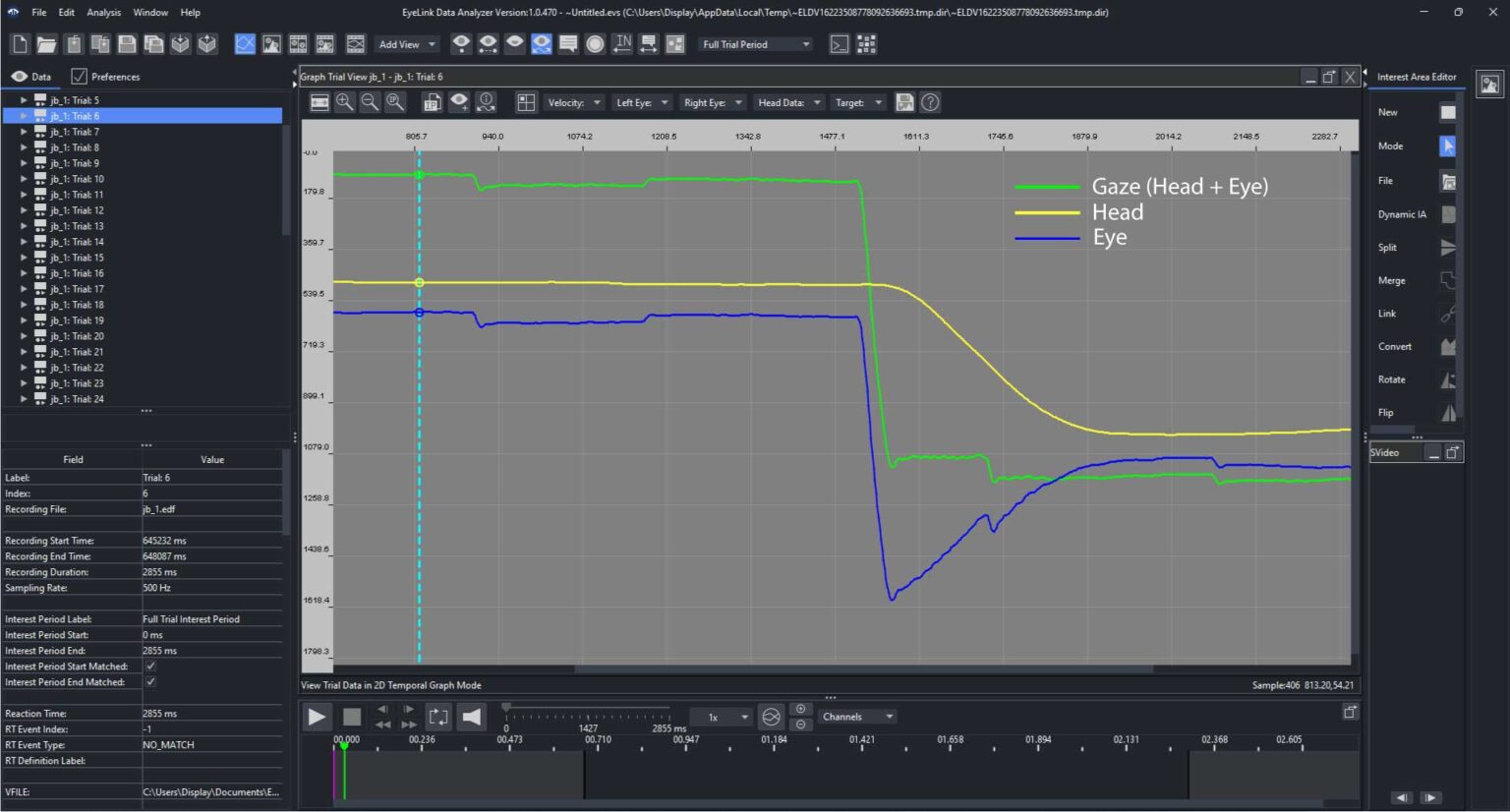Toggle the audio speaker button
The image size is (1510, 812).
pos(472,717)
